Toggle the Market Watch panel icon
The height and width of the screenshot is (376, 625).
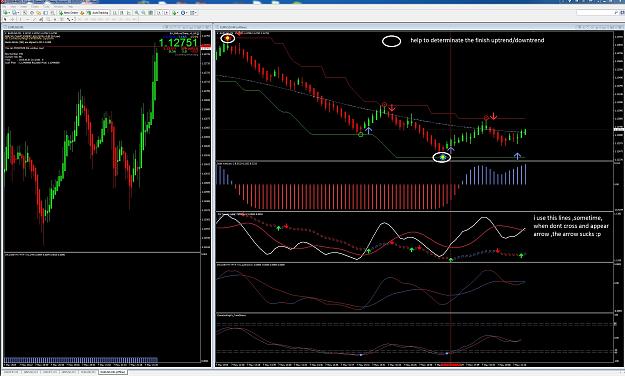click(x=24, y=13)
